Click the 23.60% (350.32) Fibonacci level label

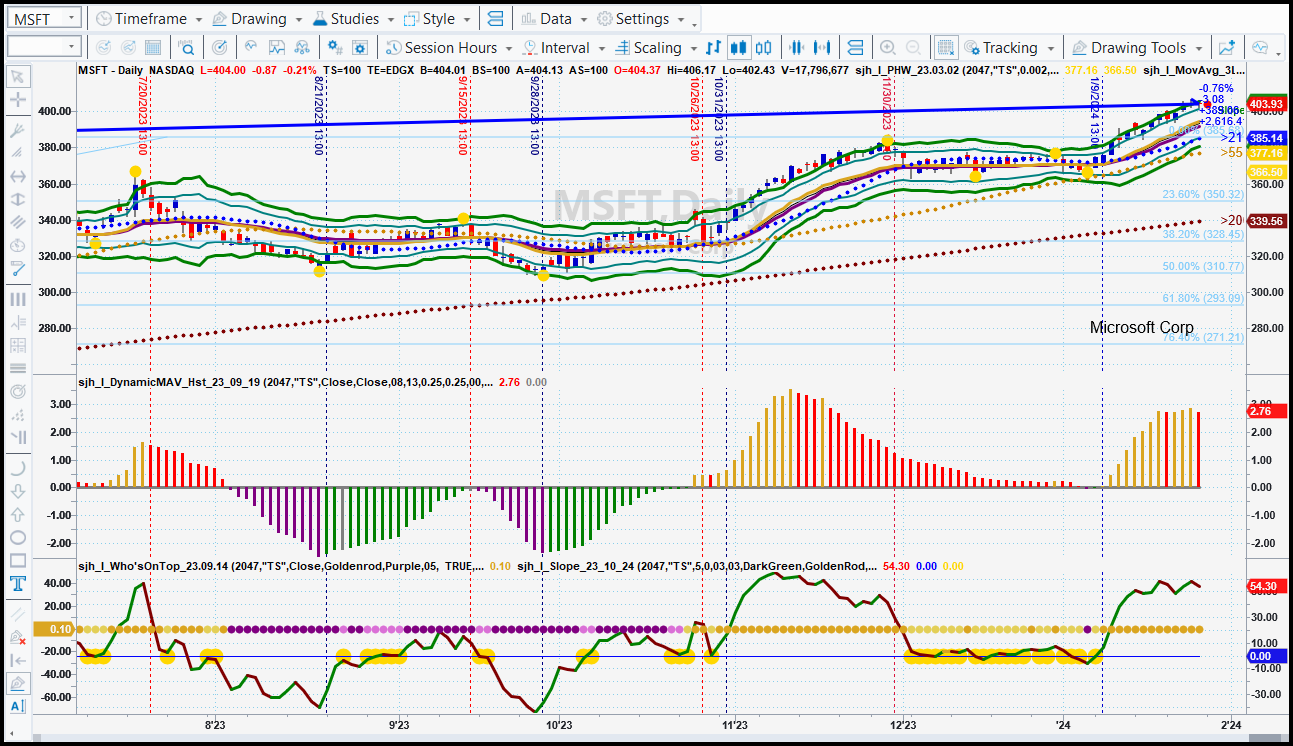click(x=1203, y=195)
